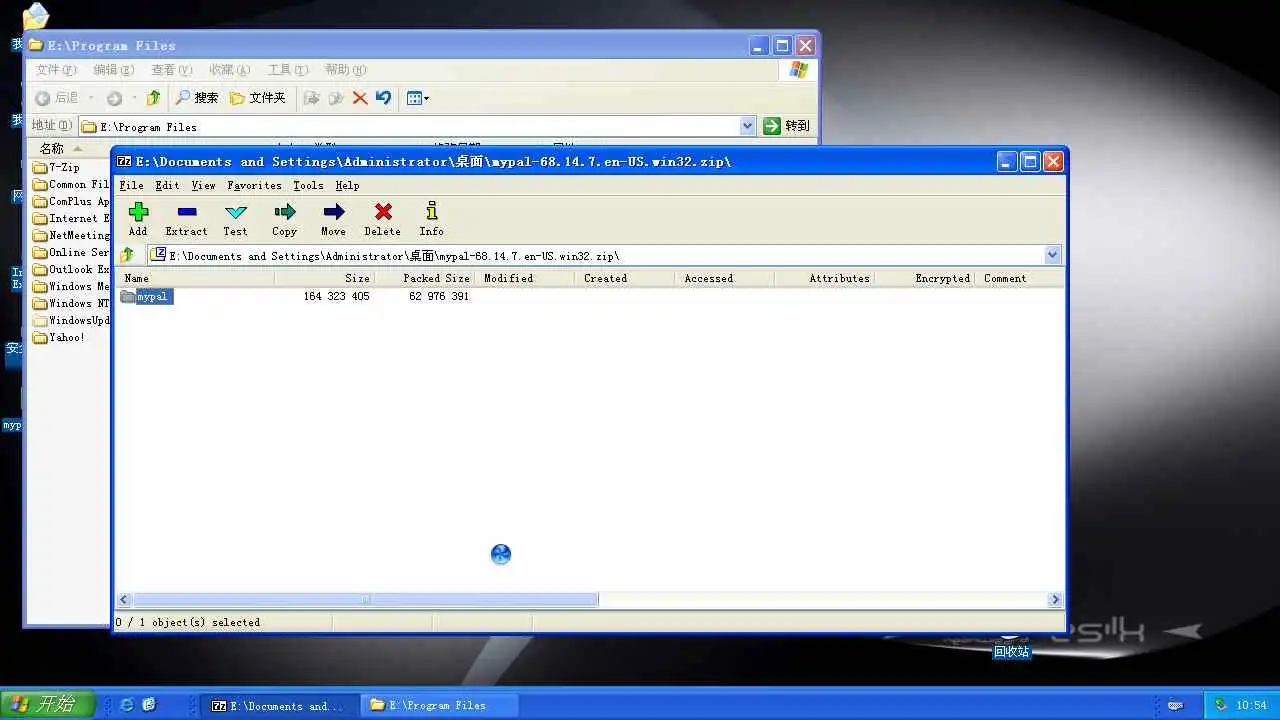Image resolution: width=1280 pixels, height=720 pixels.
Task: Click the Go (转到) button in Explorer
Action: (x=787, y=126)
